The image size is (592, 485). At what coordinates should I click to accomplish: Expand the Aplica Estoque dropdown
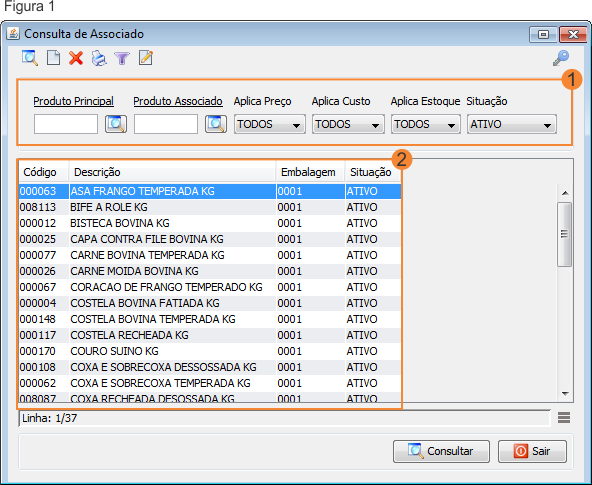click(426, 124)
